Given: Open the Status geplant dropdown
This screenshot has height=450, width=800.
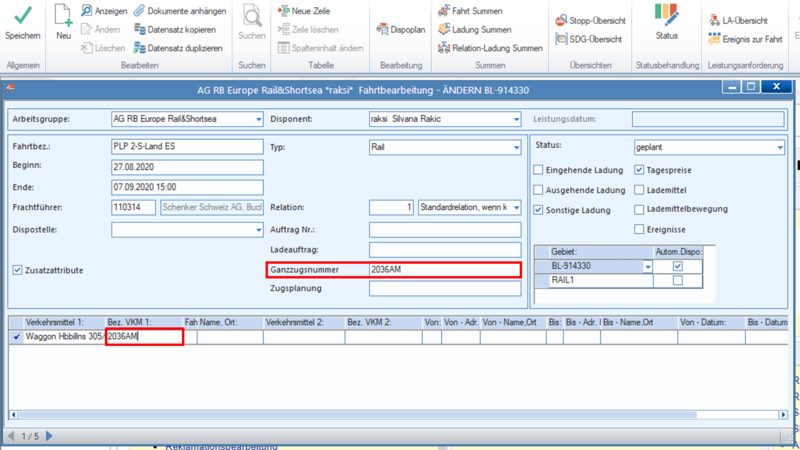Looking at the screenshot, I should coord(780,147).
